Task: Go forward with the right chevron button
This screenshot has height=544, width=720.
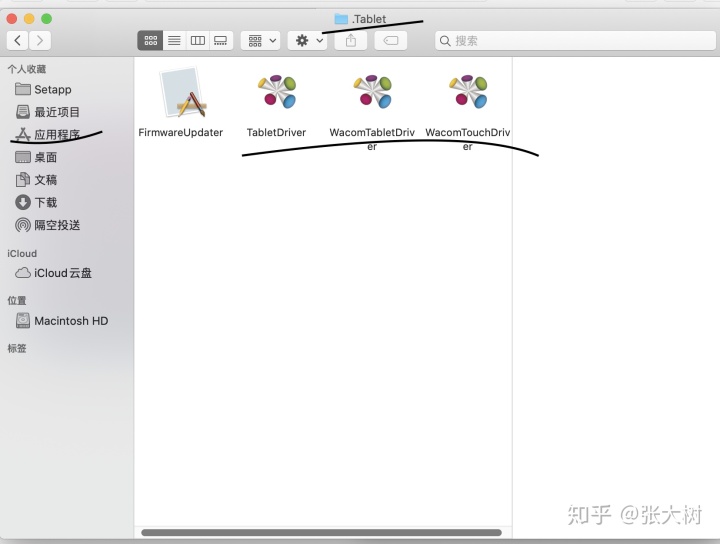Action: point(40,40)
